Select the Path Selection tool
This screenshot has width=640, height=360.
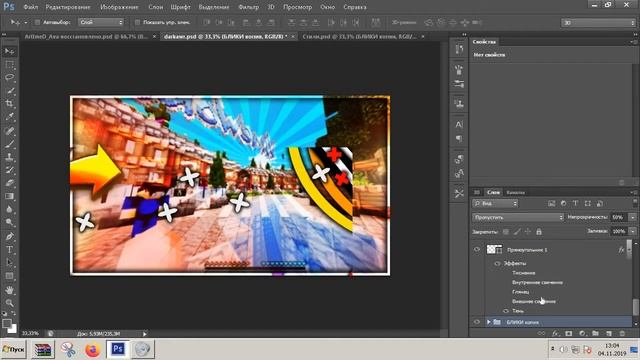(9, 262)
